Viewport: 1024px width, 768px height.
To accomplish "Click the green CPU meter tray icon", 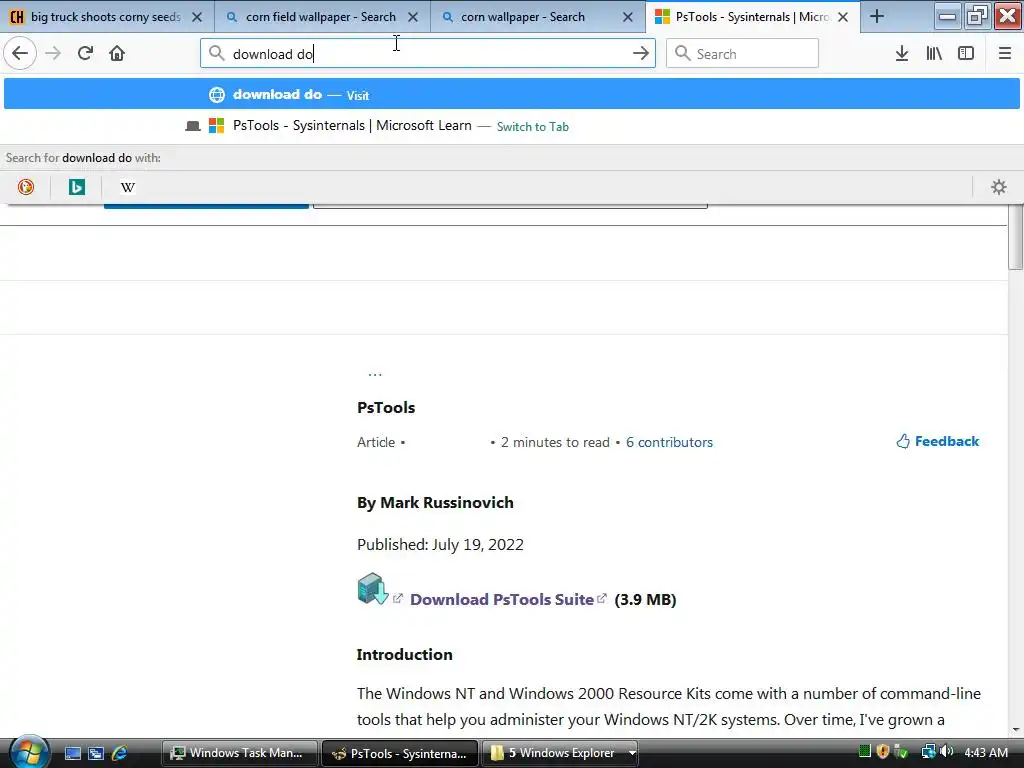I will coord(865,752).
